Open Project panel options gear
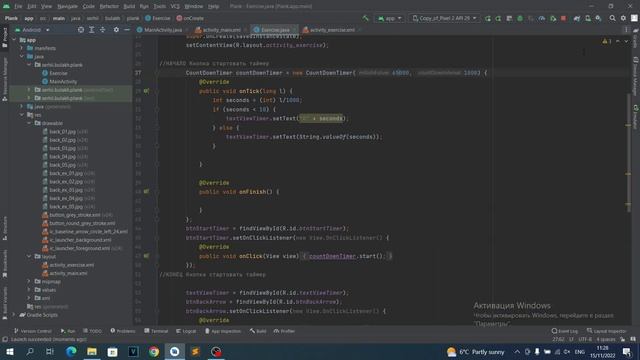This screenshot has height=360, width=640. coord(116,30)
